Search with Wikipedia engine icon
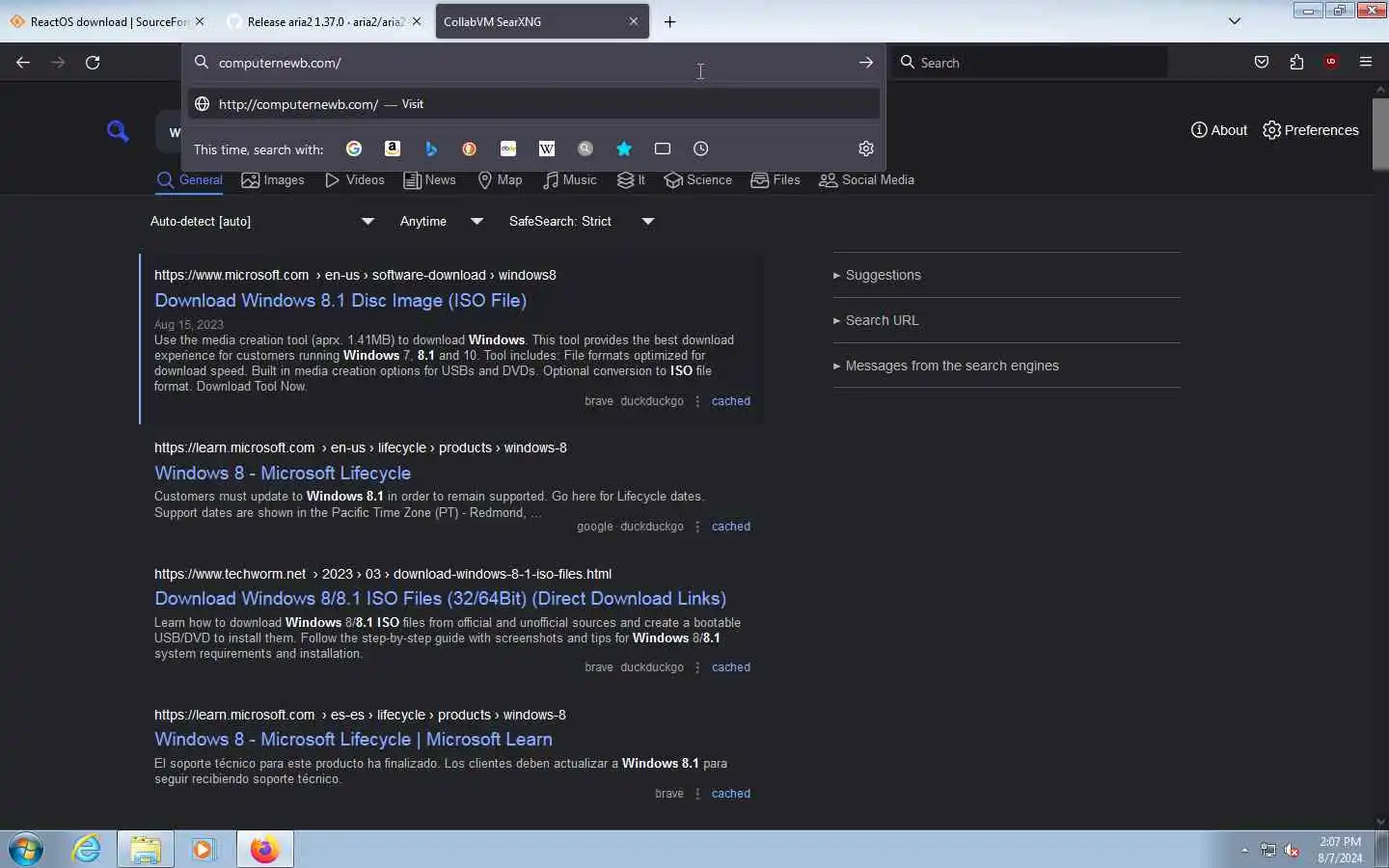Screen dimensions: 1389x868 [x=547, y=149]
